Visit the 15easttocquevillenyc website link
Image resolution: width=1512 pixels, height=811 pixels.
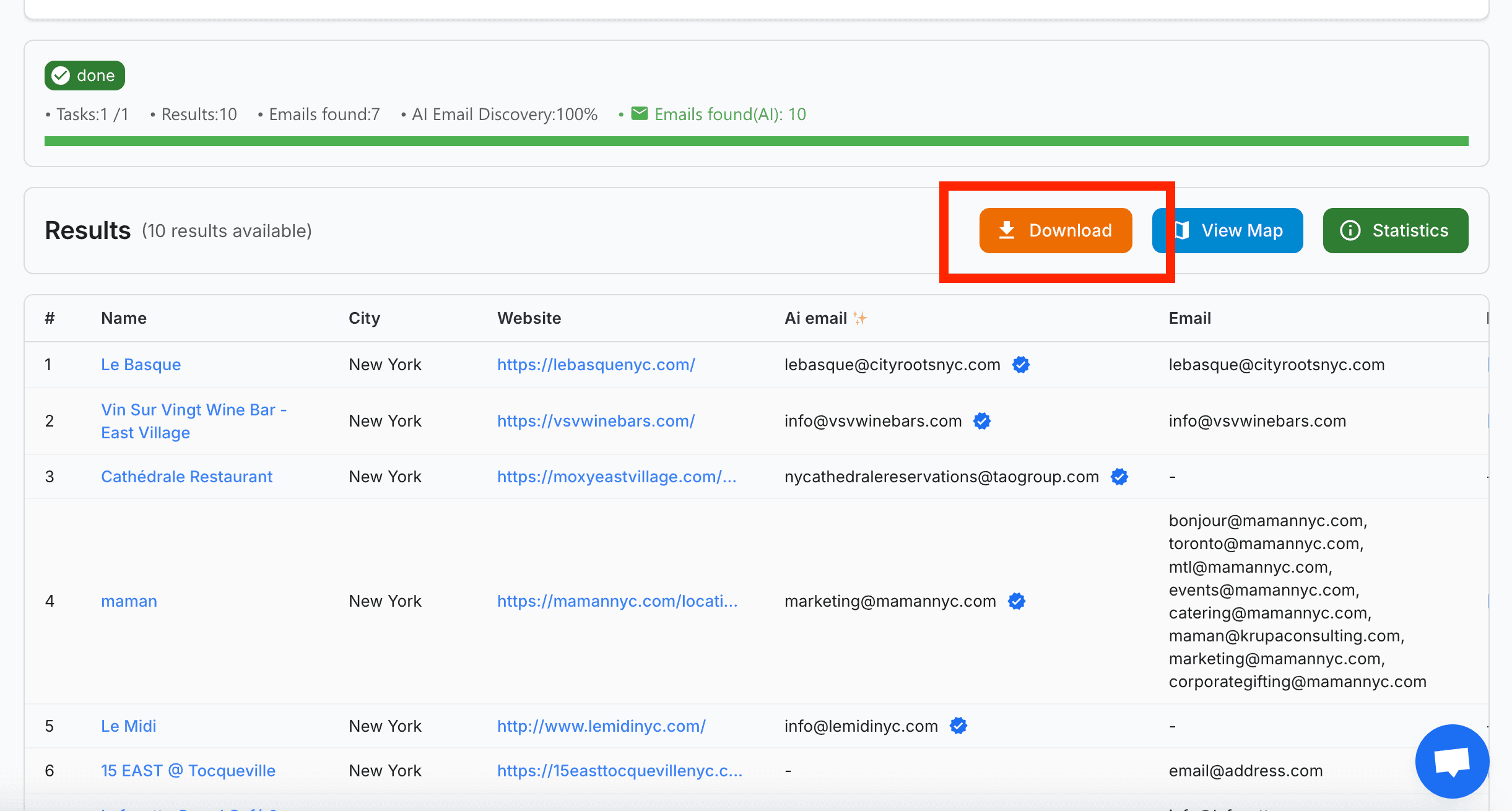(620, 771)
